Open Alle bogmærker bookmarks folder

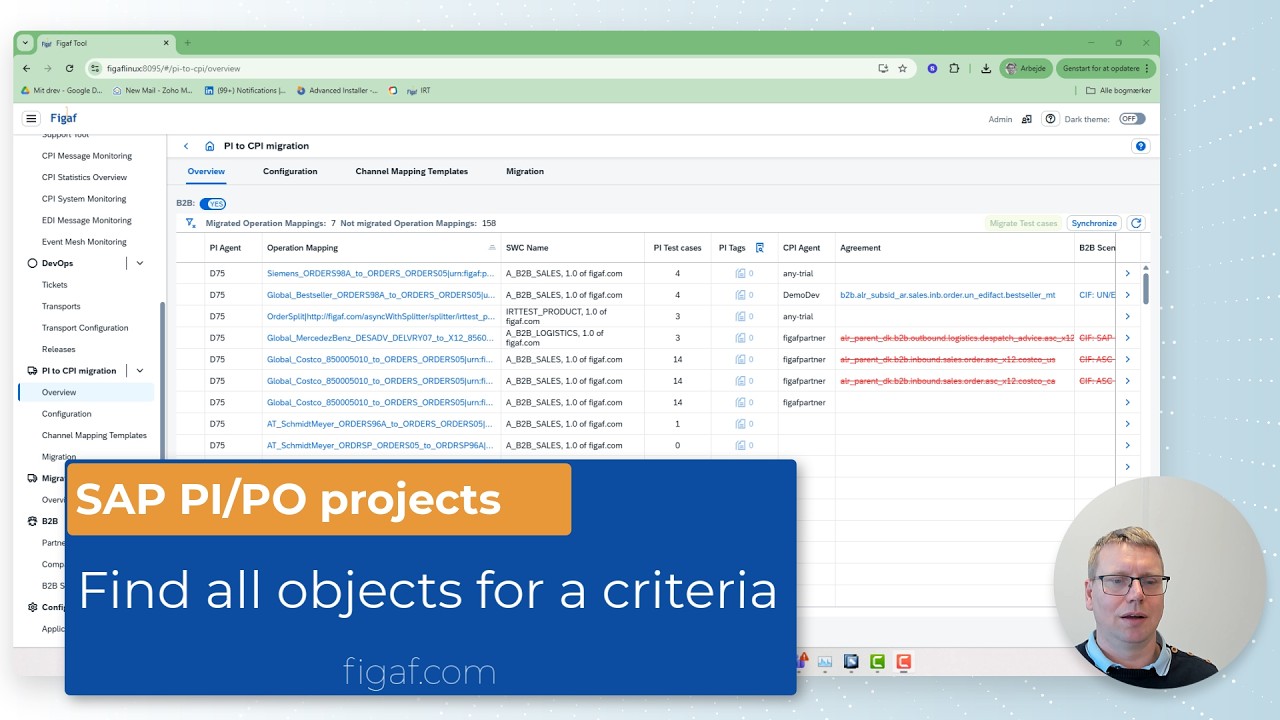tap(1119, 90)
